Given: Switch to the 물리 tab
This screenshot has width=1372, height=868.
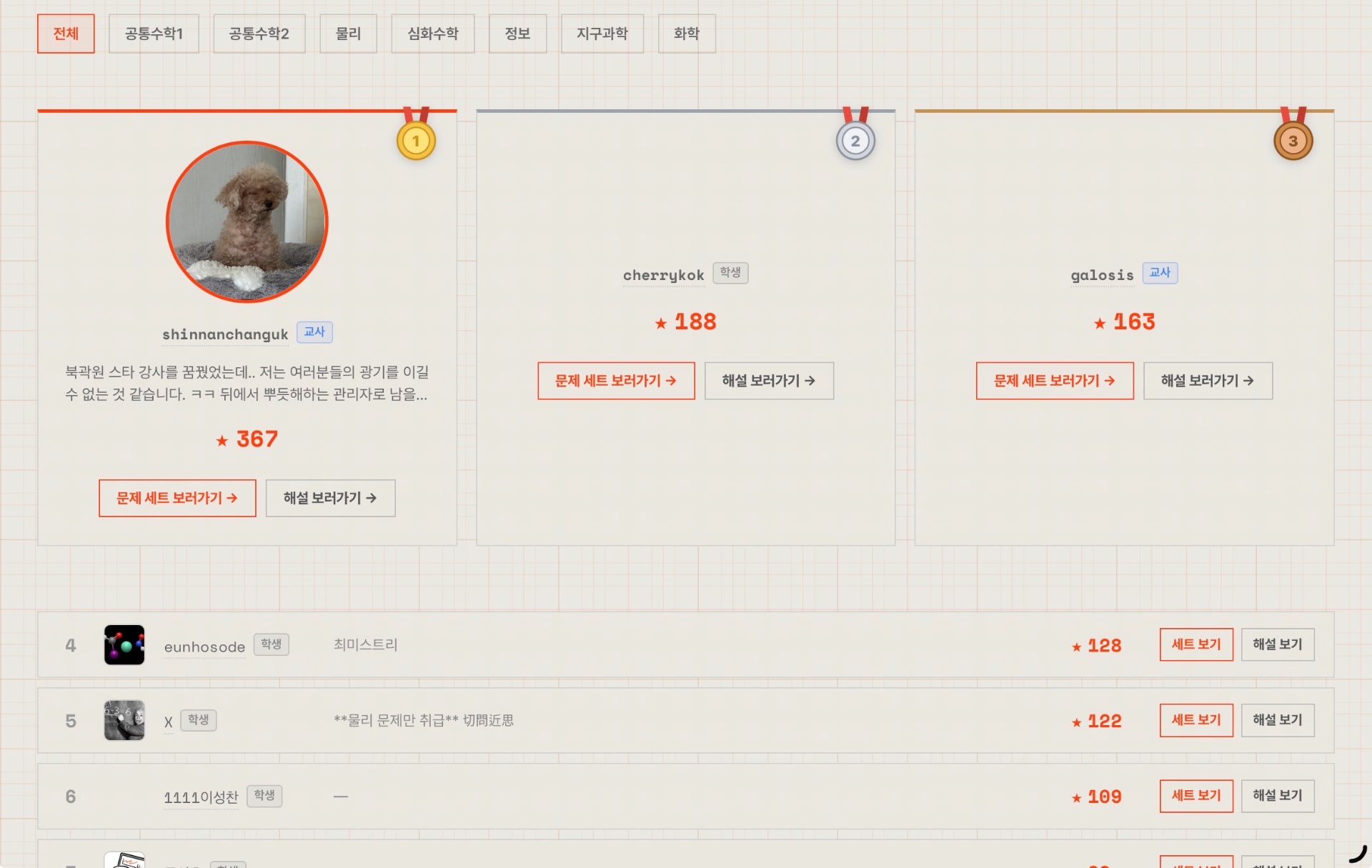Looking at the screenshot, I should pos(348,34).
